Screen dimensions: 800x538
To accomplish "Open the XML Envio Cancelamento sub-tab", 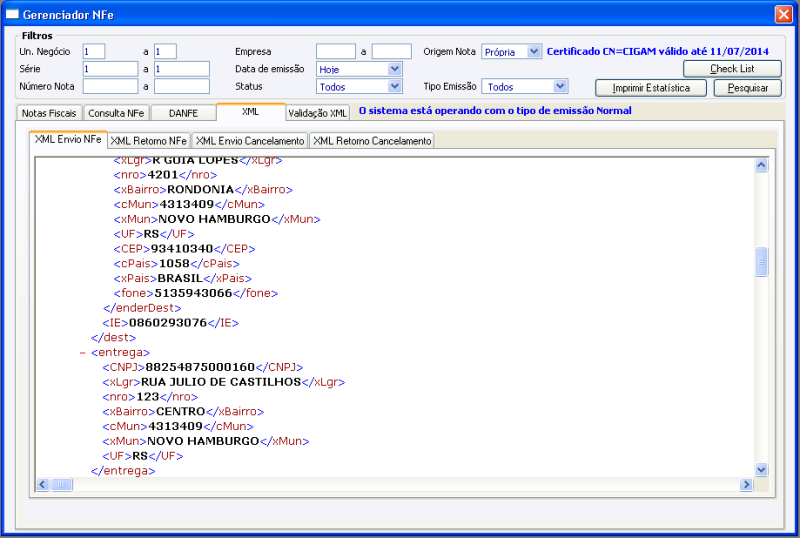I will (x=250, y=140).
